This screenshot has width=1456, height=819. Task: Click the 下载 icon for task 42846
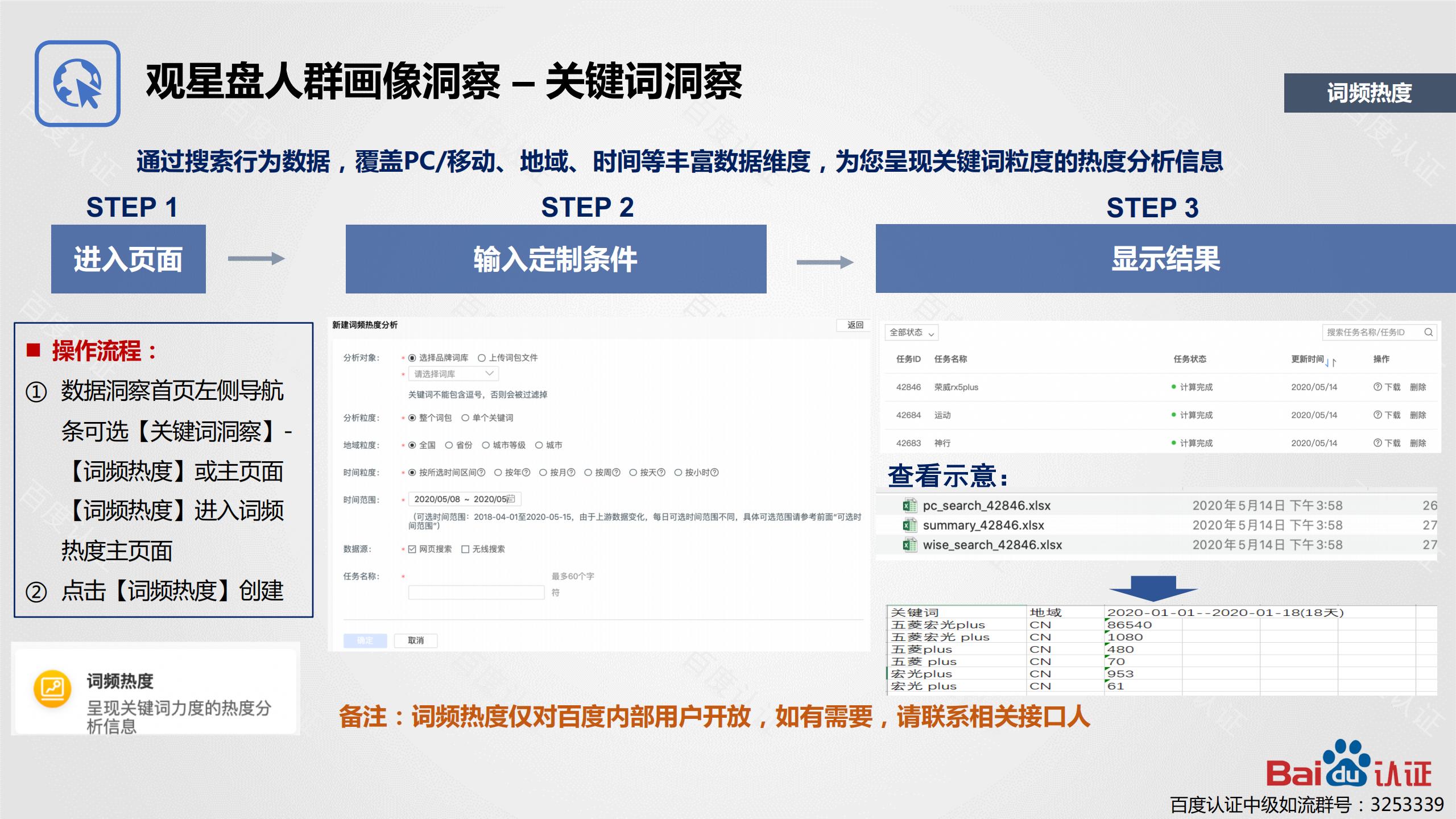point(1378,387)
